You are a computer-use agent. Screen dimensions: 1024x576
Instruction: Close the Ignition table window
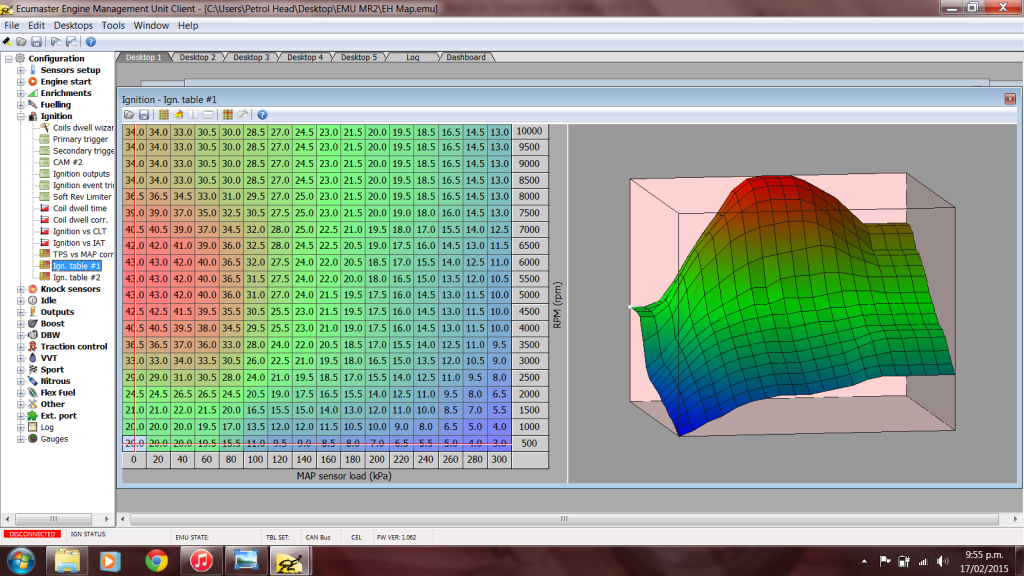[x=1010, y=99]
